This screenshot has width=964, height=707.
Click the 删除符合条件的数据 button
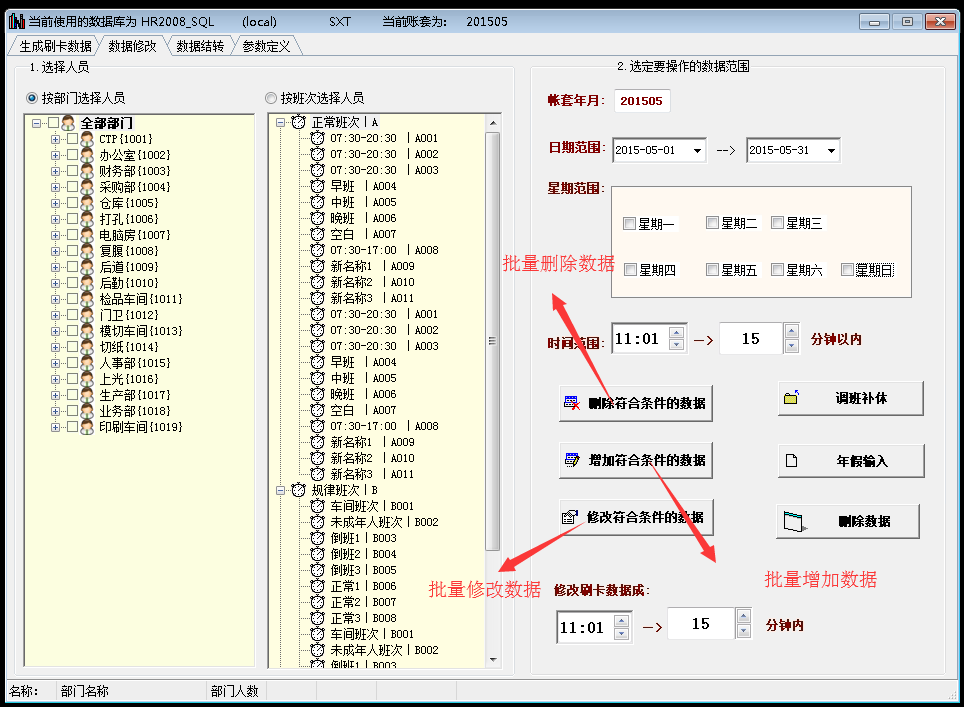(x=636, y=403)
